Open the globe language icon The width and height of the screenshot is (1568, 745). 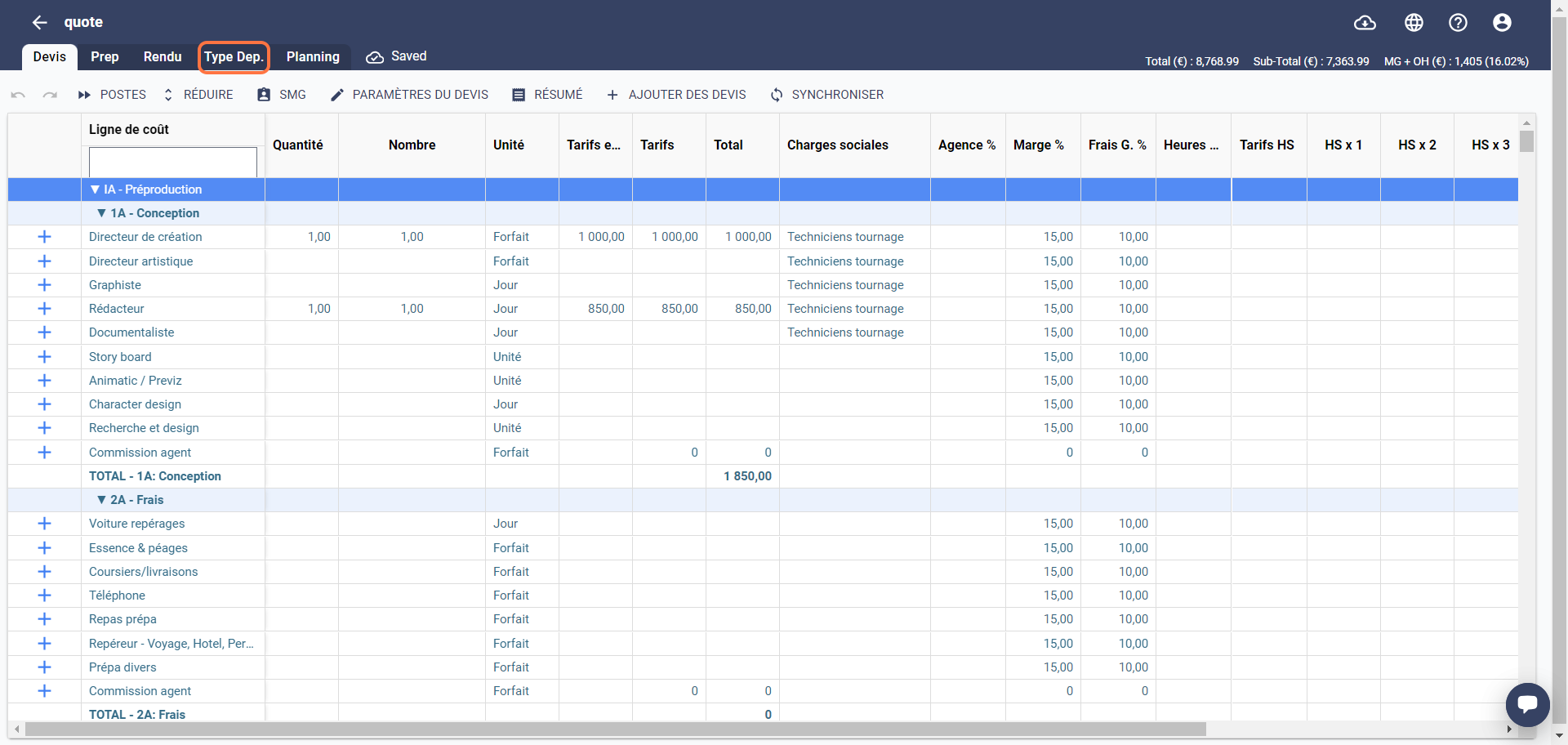click(x=1414, y=23)
